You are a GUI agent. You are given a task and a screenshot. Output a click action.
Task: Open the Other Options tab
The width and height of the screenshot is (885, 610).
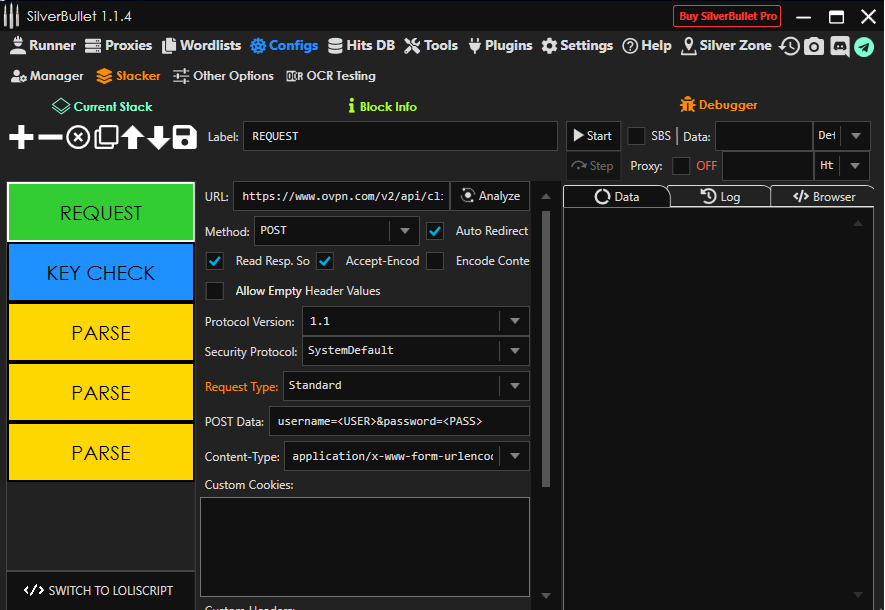pos(223,76)
